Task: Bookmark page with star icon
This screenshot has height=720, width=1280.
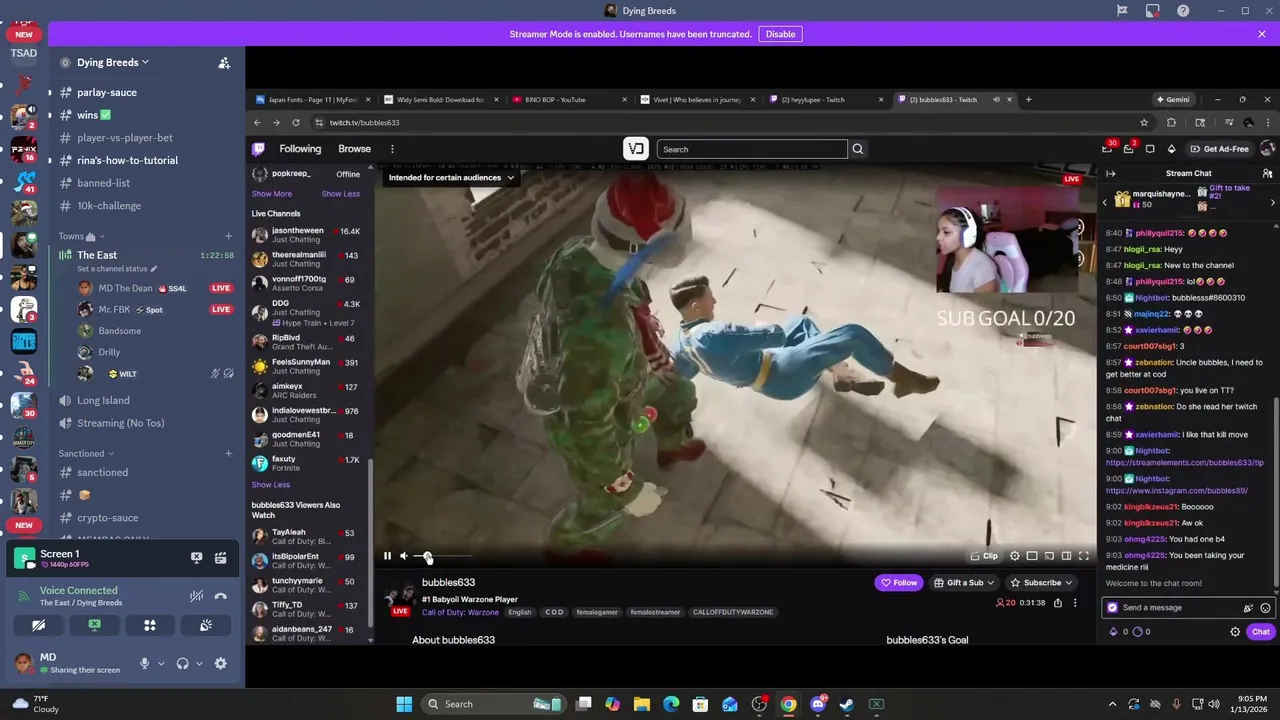Action: coord(1146,123)
